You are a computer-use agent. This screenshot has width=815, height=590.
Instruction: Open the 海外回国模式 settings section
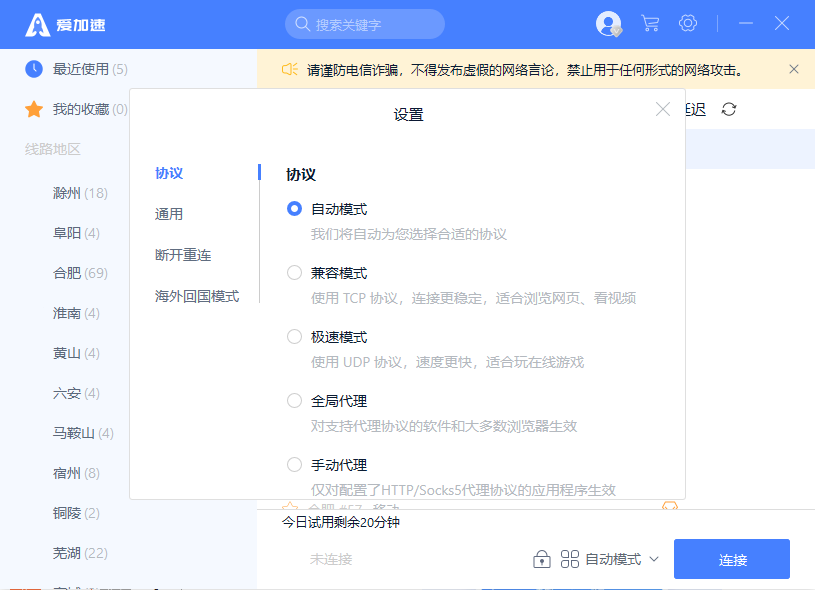coord(196,295)
